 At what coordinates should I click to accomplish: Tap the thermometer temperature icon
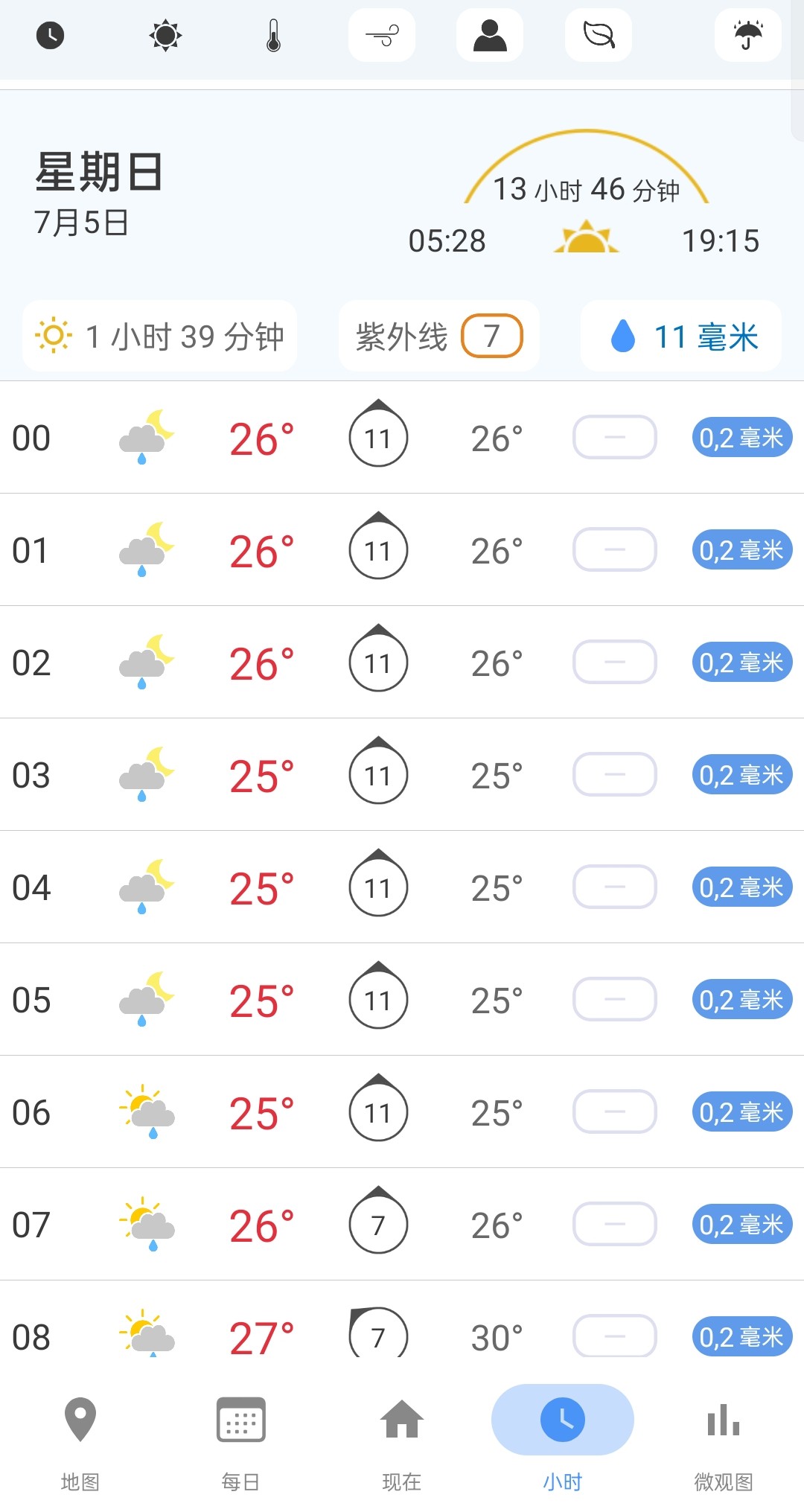click(x=274, y=35)
